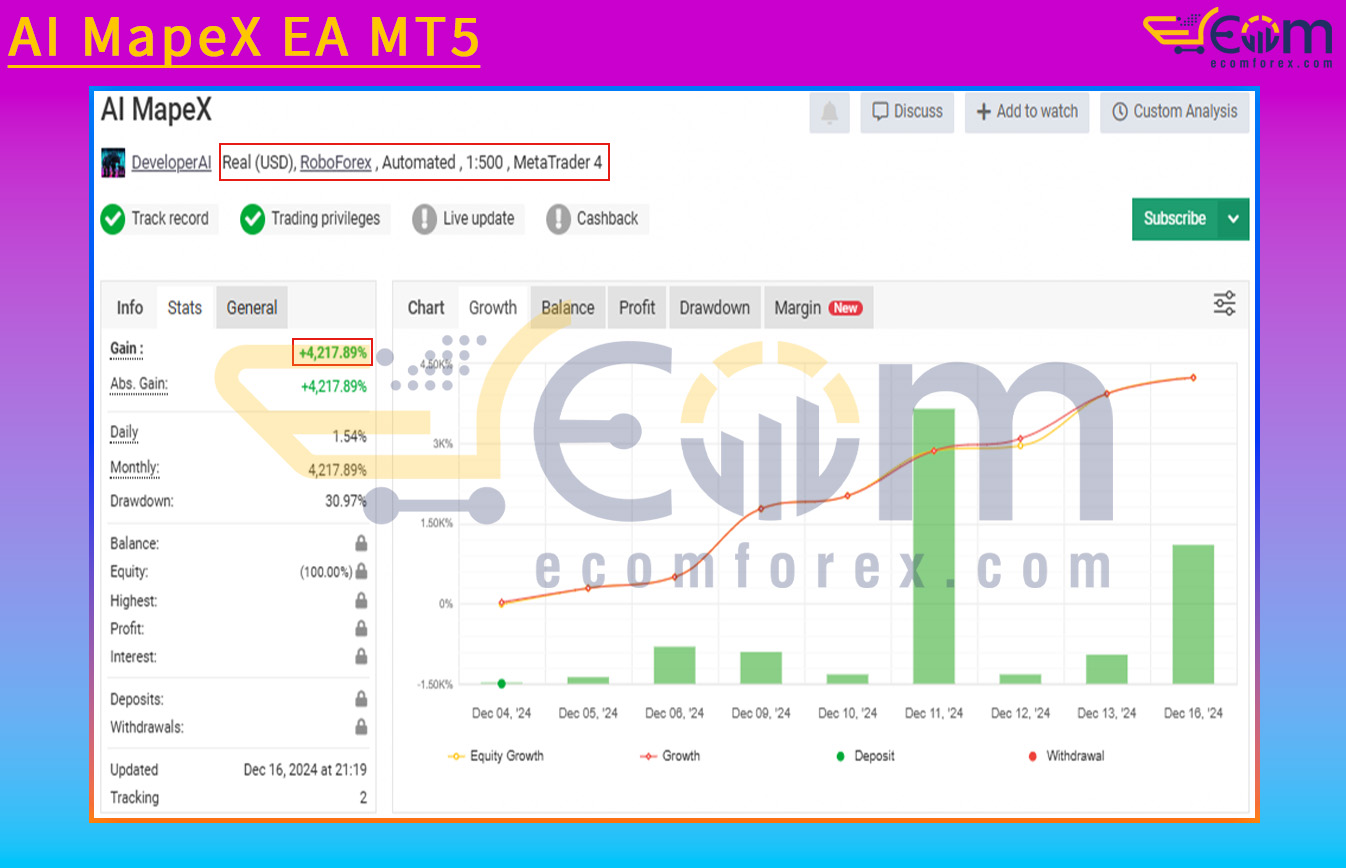Screen dimensions: 1346x868
Task: Click the DeveloperAI avatar image
Action: (x=113, y=162)
